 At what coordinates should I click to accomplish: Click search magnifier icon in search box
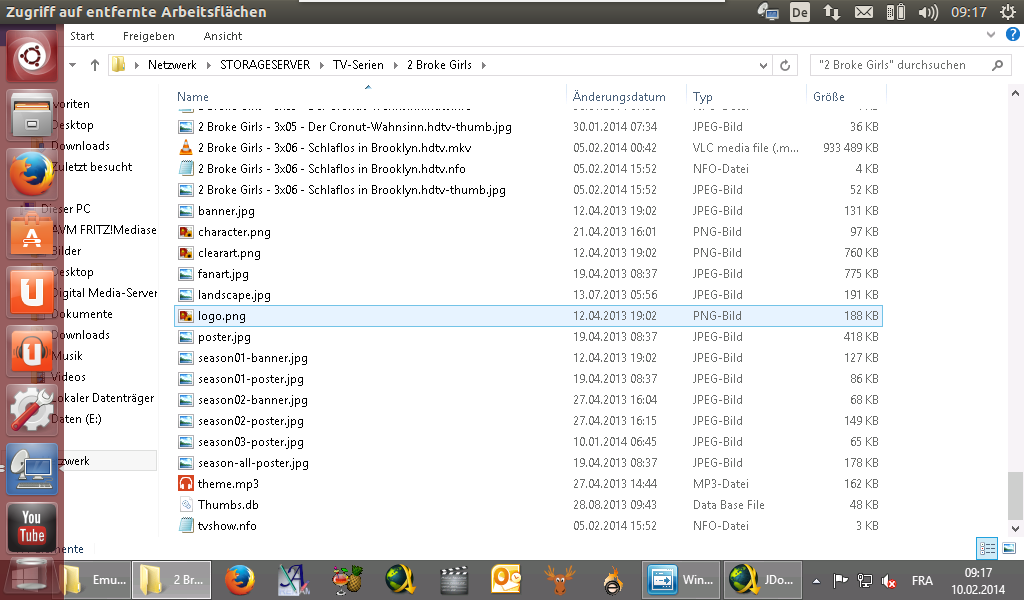(997, 65)
